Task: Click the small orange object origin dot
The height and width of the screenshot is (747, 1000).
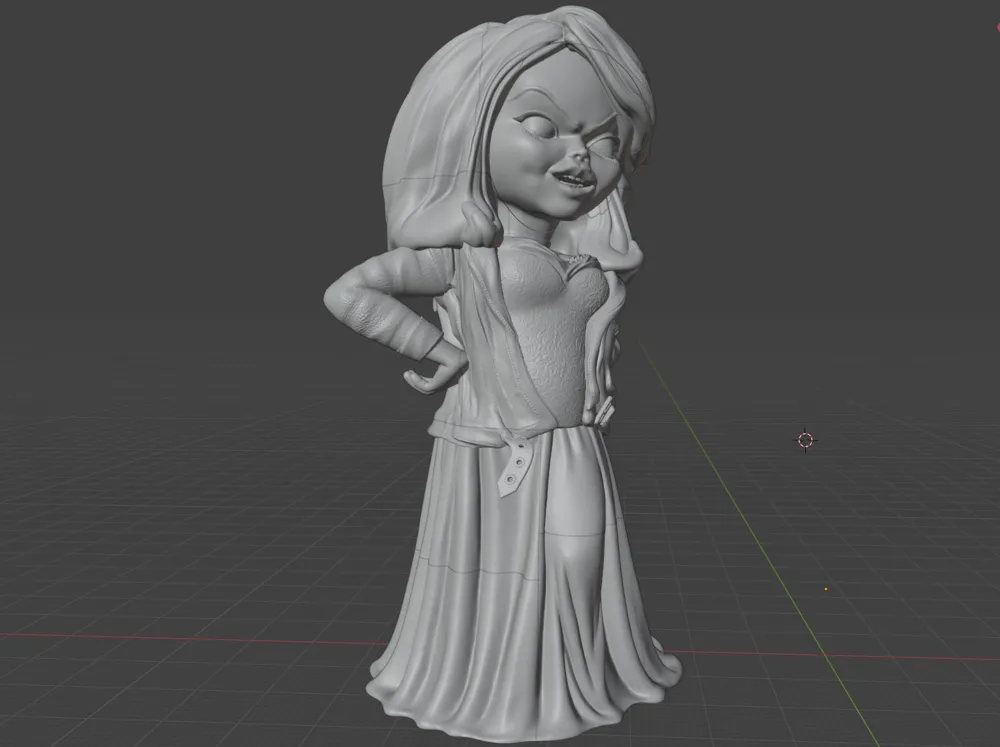Action: (826, 589)
